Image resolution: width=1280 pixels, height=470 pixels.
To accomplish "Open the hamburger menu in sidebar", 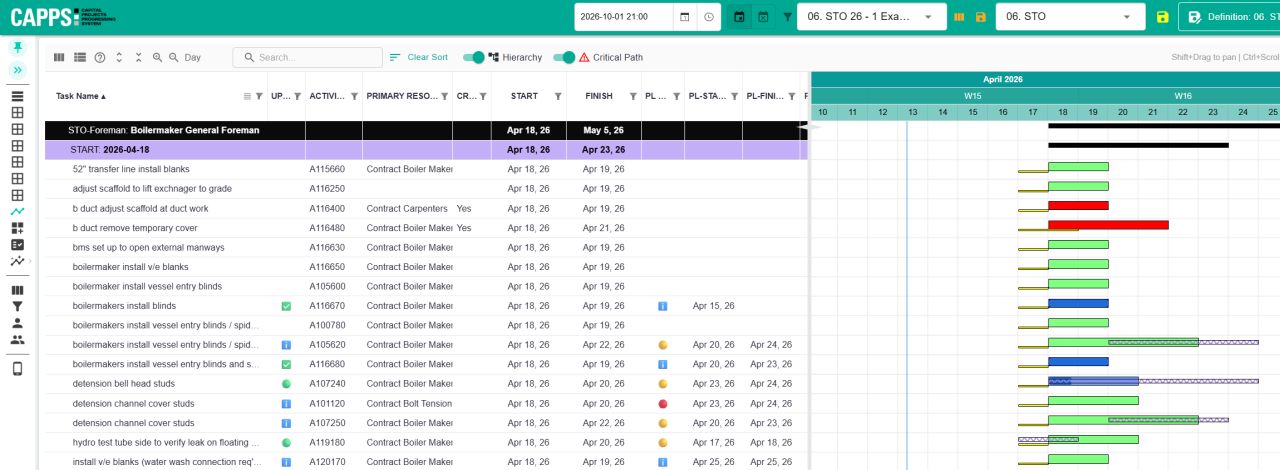I will point(17,97).
